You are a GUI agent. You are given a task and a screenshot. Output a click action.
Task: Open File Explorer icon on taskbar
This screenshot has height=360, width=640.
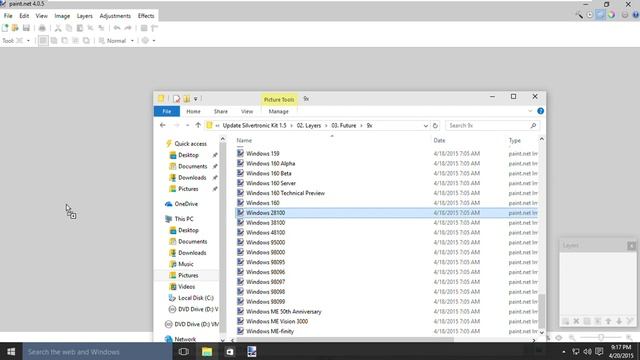[x=207, y=351]
